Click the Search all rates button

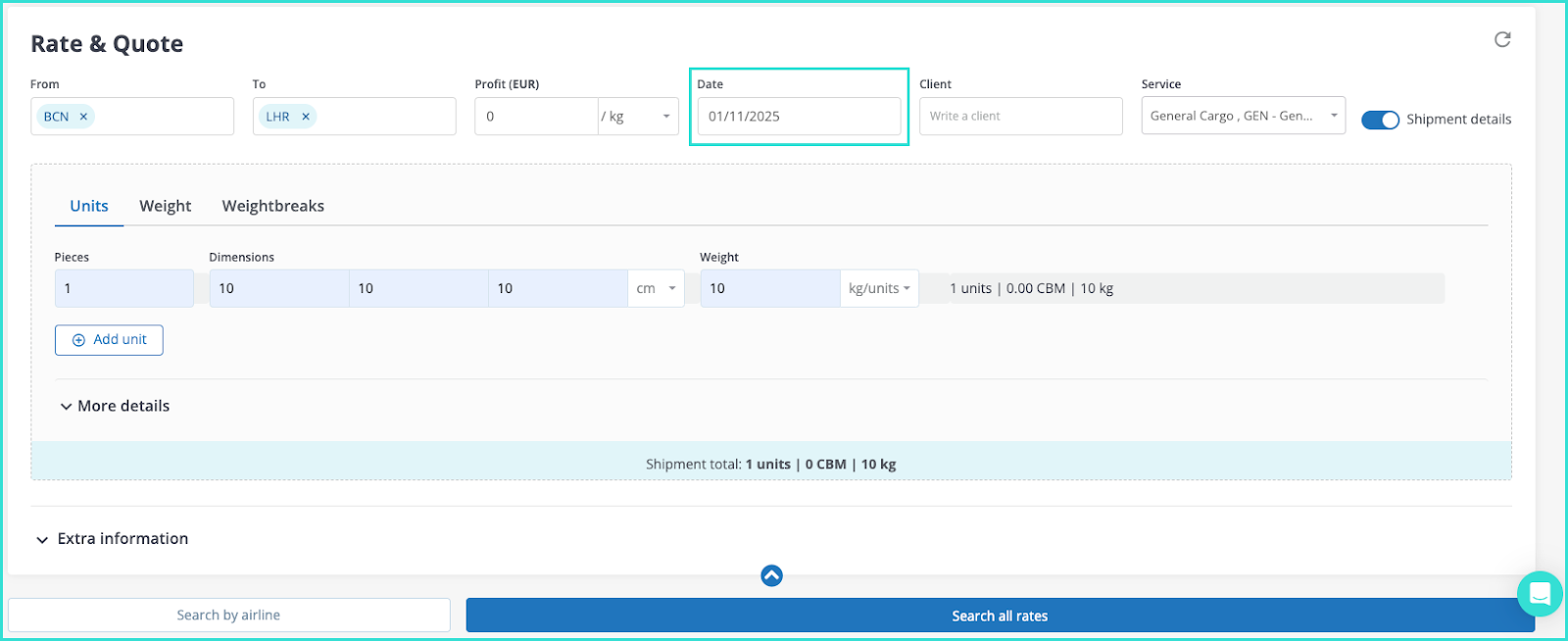[x=1000, y=616]
